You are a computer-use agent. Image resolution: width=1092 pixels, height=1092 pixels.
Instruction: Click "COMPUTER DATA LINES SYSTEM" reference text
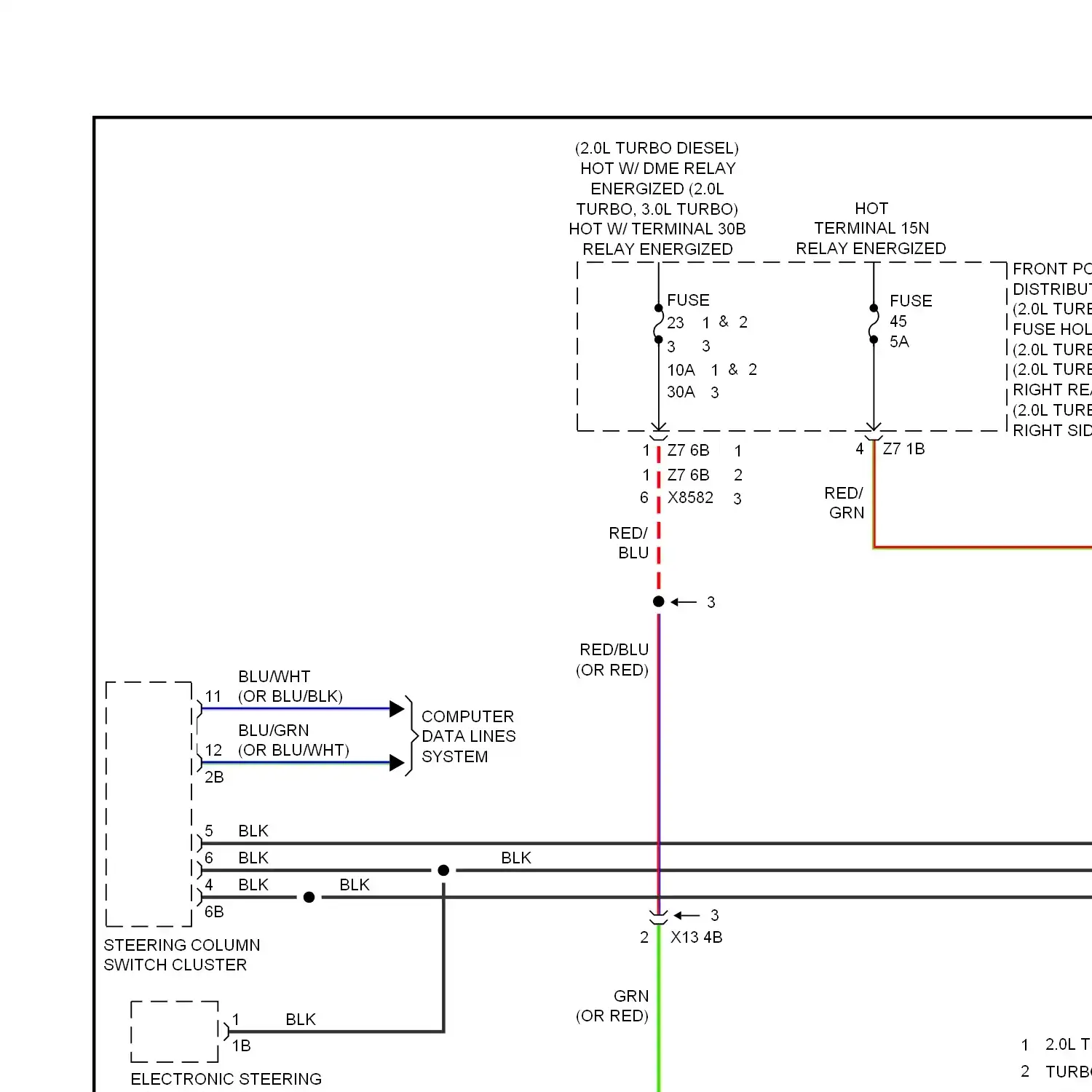tap(468, 736)
